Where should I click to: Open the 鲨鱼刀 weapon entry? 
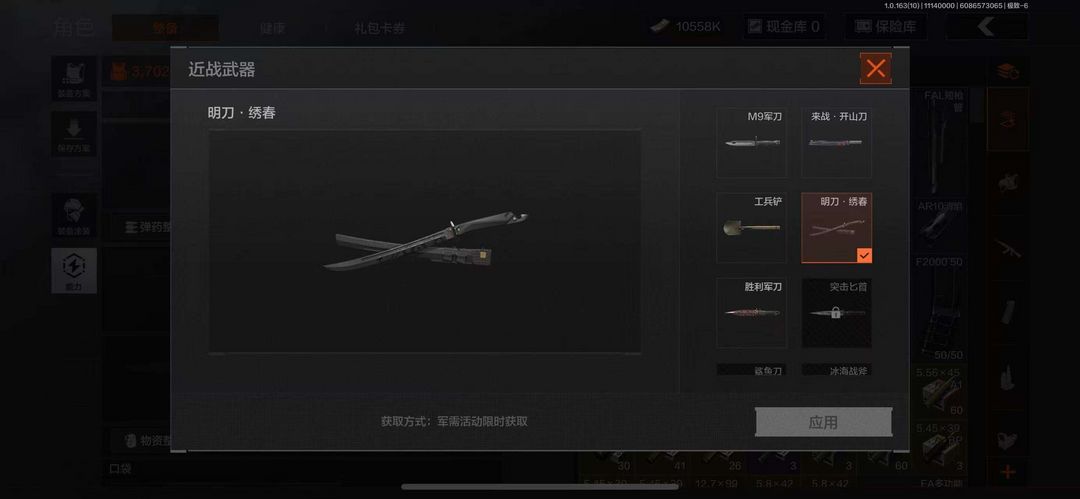[x=751, y=370]
